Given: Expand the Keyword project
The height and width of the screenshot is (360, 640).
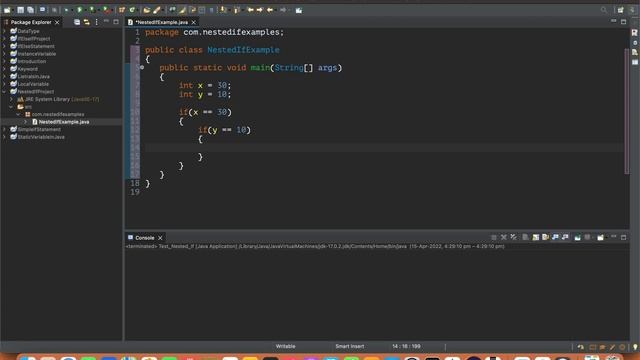Looking at the screenshot, I should (x=4, y=69).
